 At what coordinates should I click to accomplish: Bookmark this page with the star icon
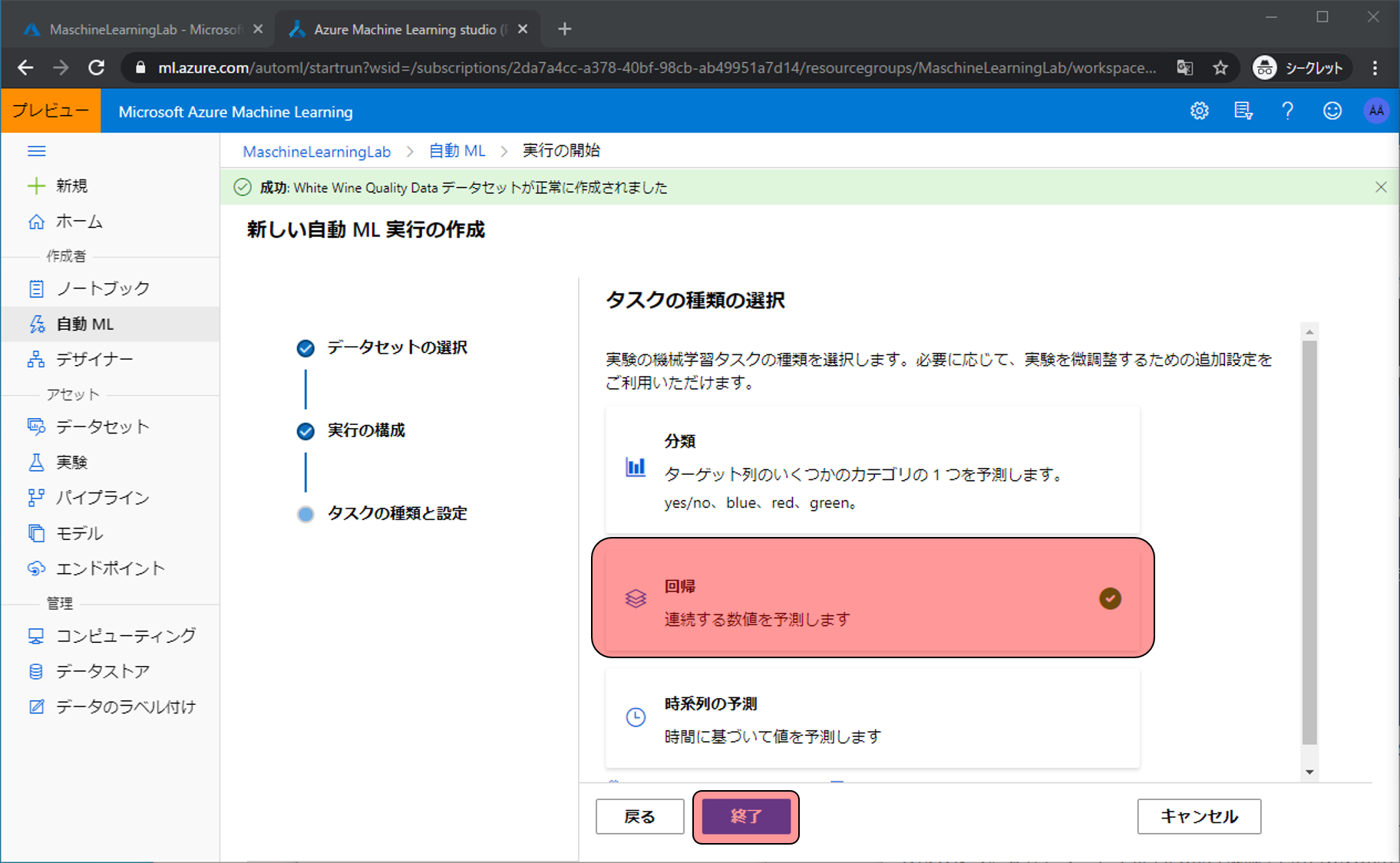click(x=1220, y=68)
